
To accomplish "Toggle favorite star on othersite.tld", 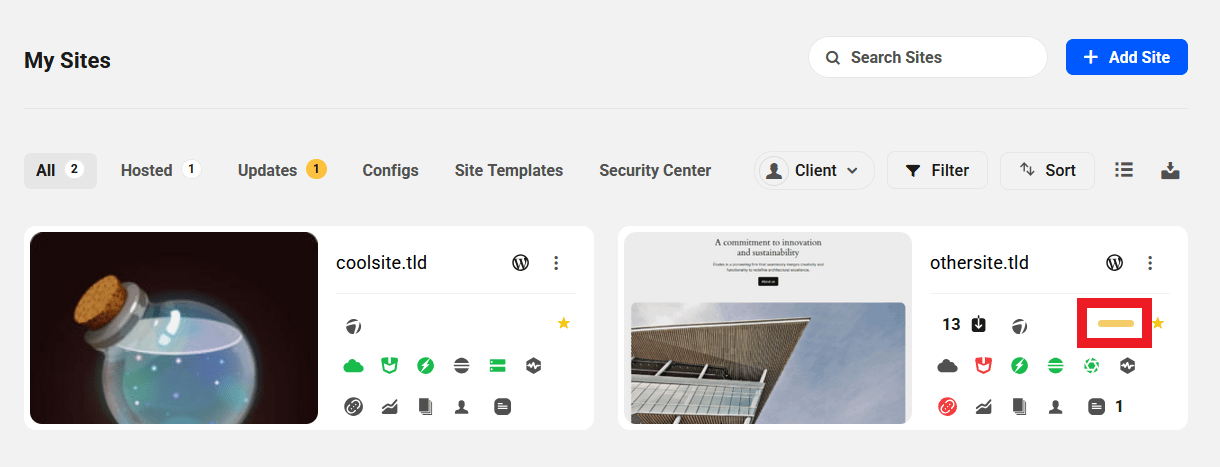I will coord(1158,323).
